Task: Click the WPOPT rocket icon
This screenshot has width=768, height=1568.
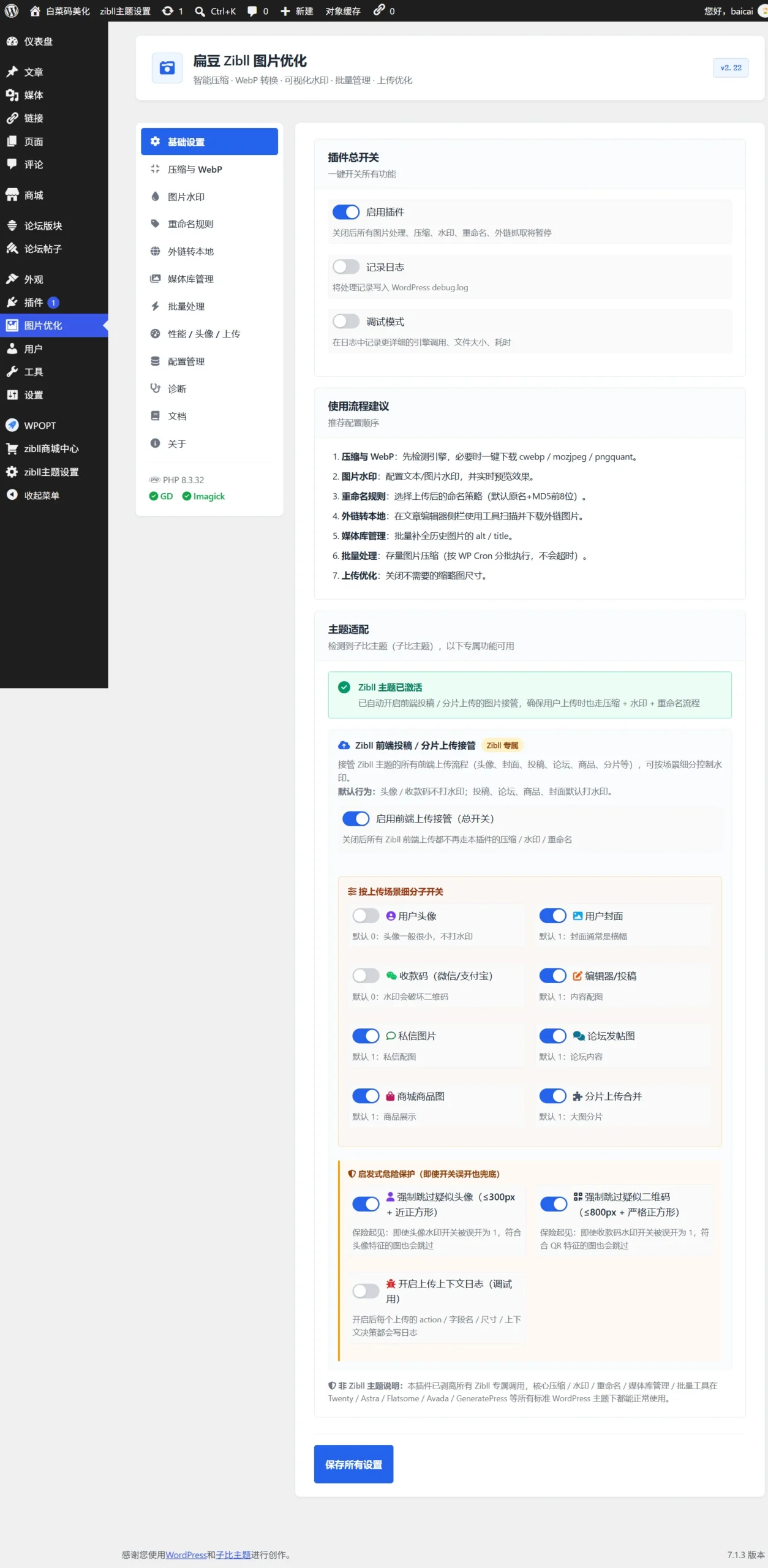Action: coord(12,425)
